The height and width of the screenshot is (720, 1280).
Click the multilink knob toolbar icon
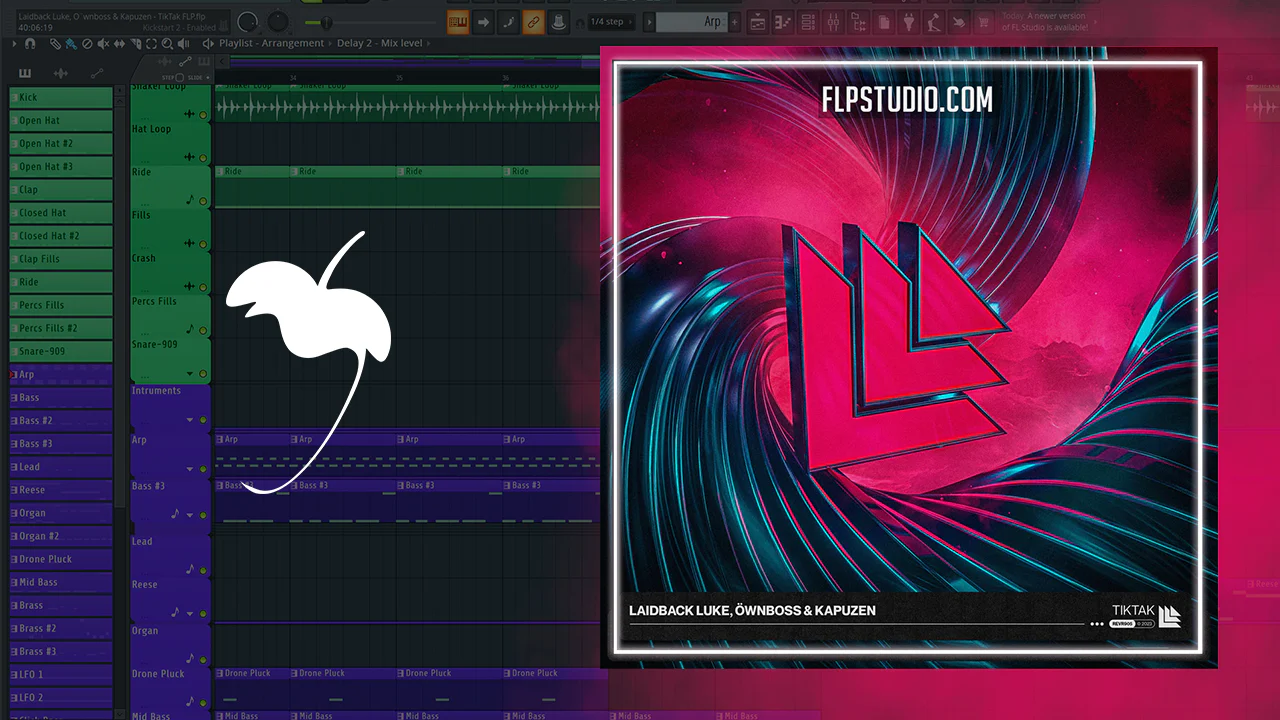(x=558, y=21)
